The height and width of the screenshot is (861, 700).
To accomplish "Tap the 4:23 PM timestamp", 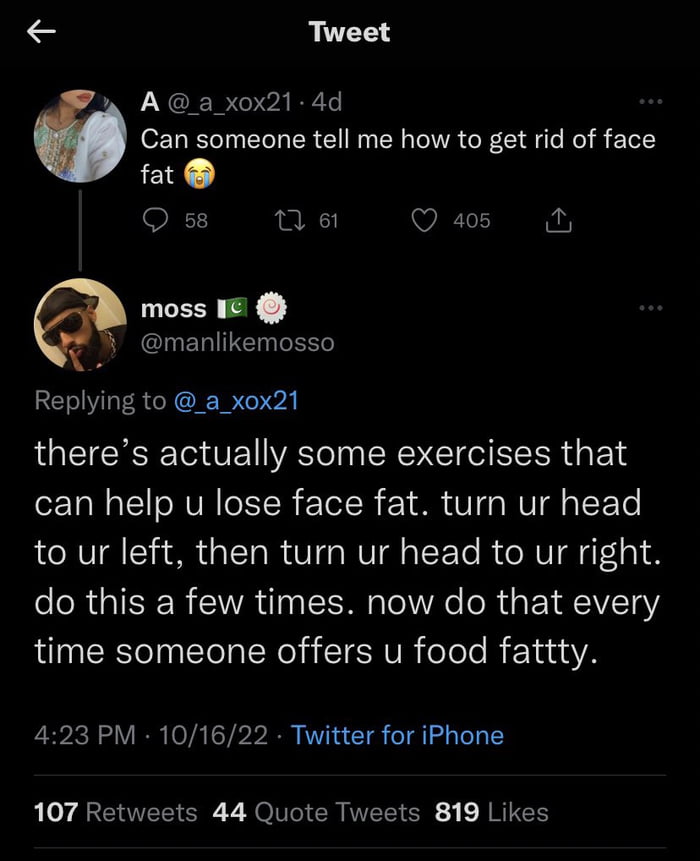I will (84, 736).
